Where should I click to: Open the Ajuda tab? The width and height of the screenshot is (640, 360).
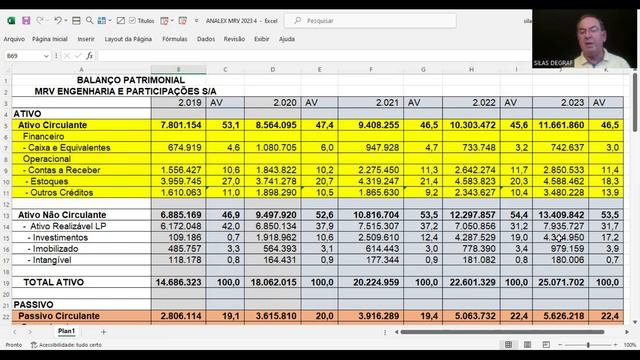(x=287, y=39)
